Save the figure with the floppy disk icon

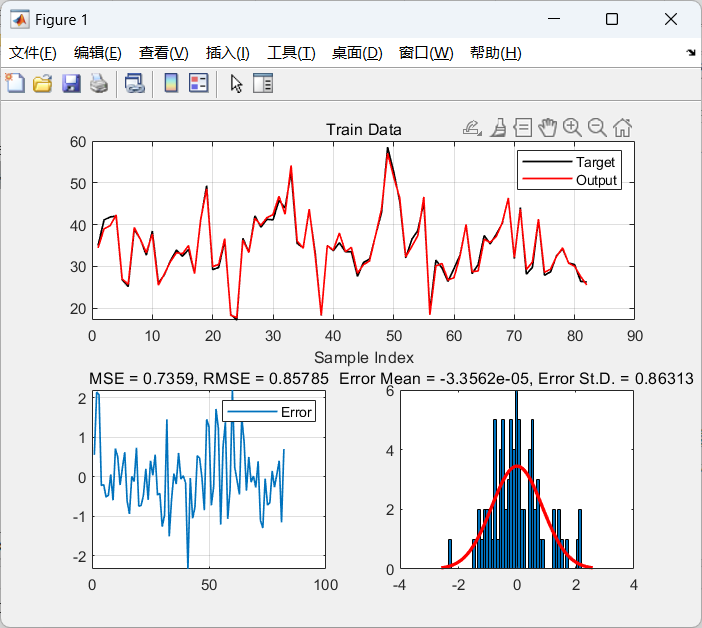pos(70,84)
